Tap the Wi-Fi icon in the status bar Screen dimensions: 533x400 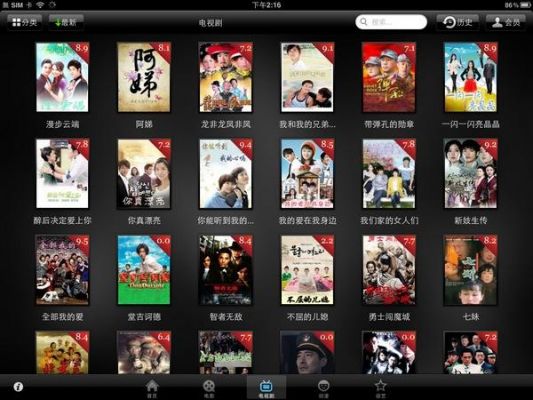[40, 5]
